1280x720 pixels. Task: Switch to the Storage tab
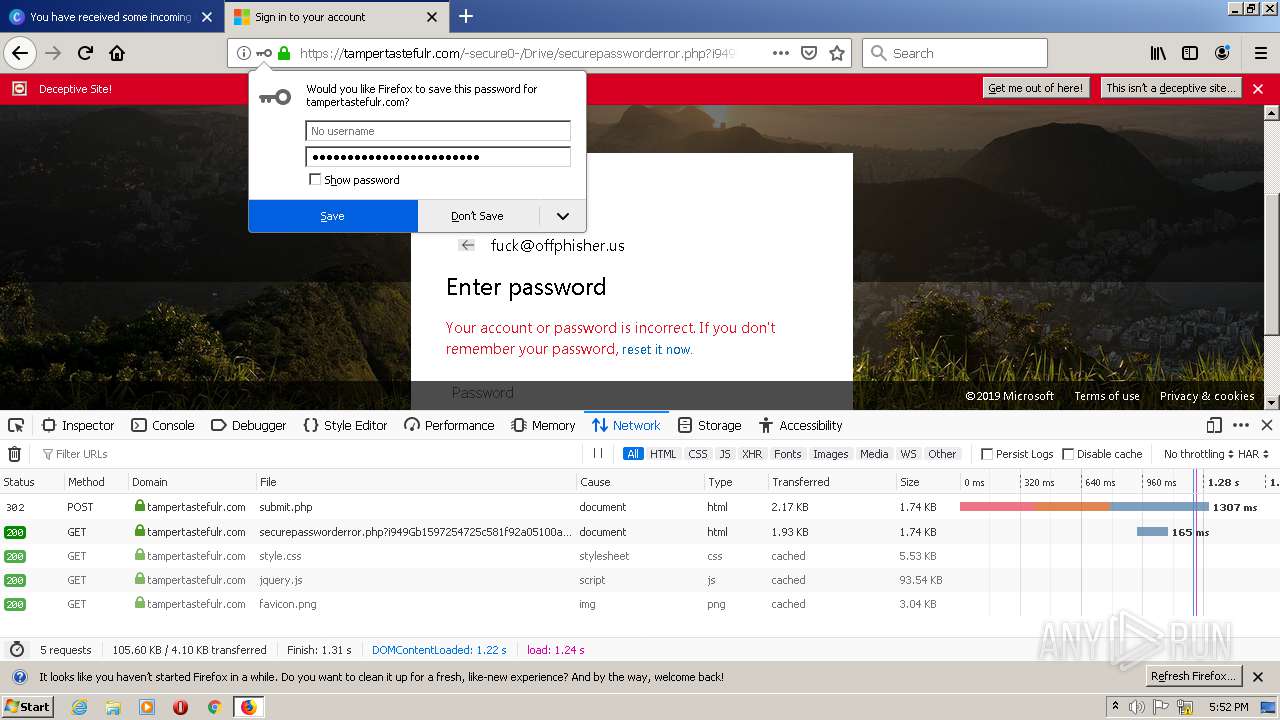pyautogui.click(x=709, y=425)
